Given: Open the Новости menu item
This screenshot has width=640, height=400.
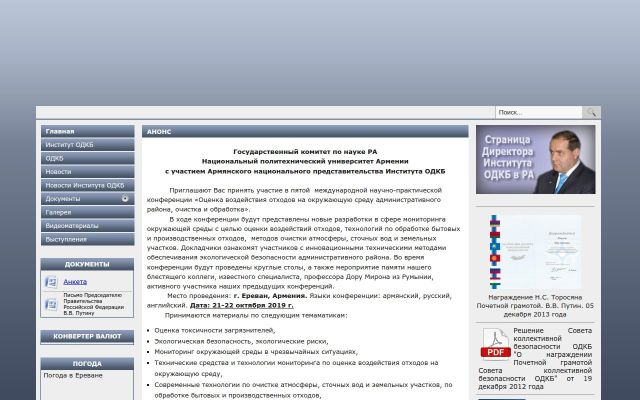Looking at the screenshot, I should click(x=87, y=172).
